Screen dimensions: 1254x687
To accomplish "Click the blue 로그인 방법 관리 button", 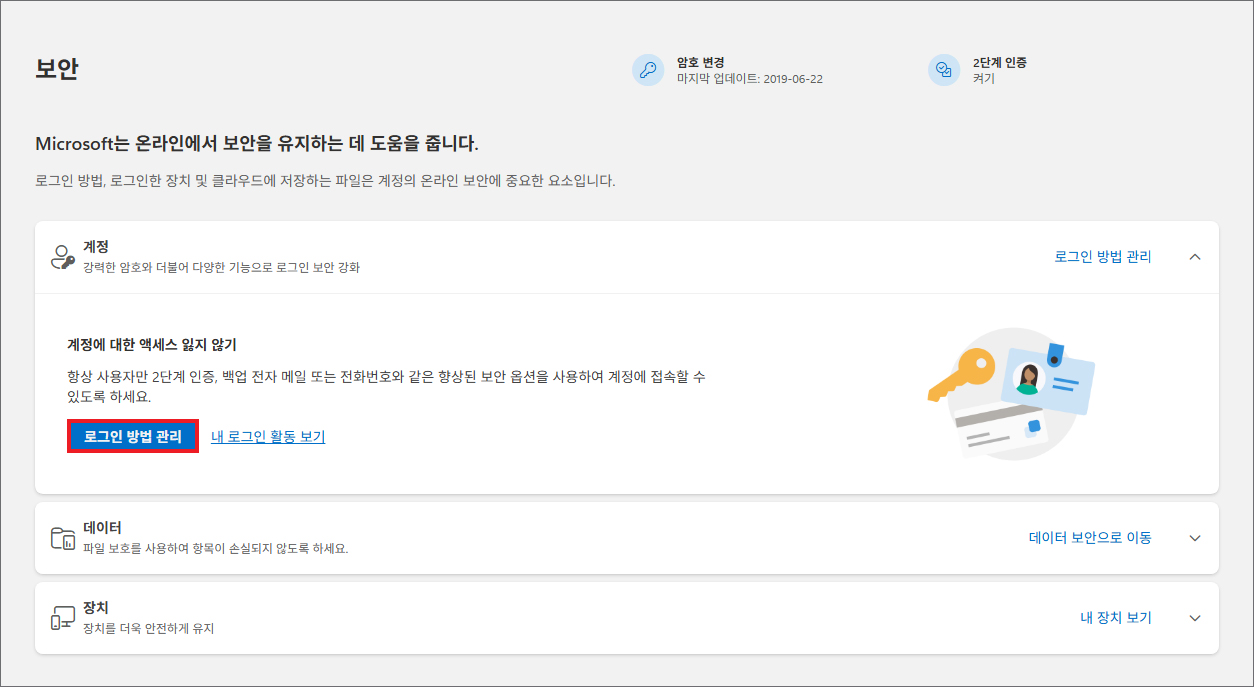I will pos(133,436).
